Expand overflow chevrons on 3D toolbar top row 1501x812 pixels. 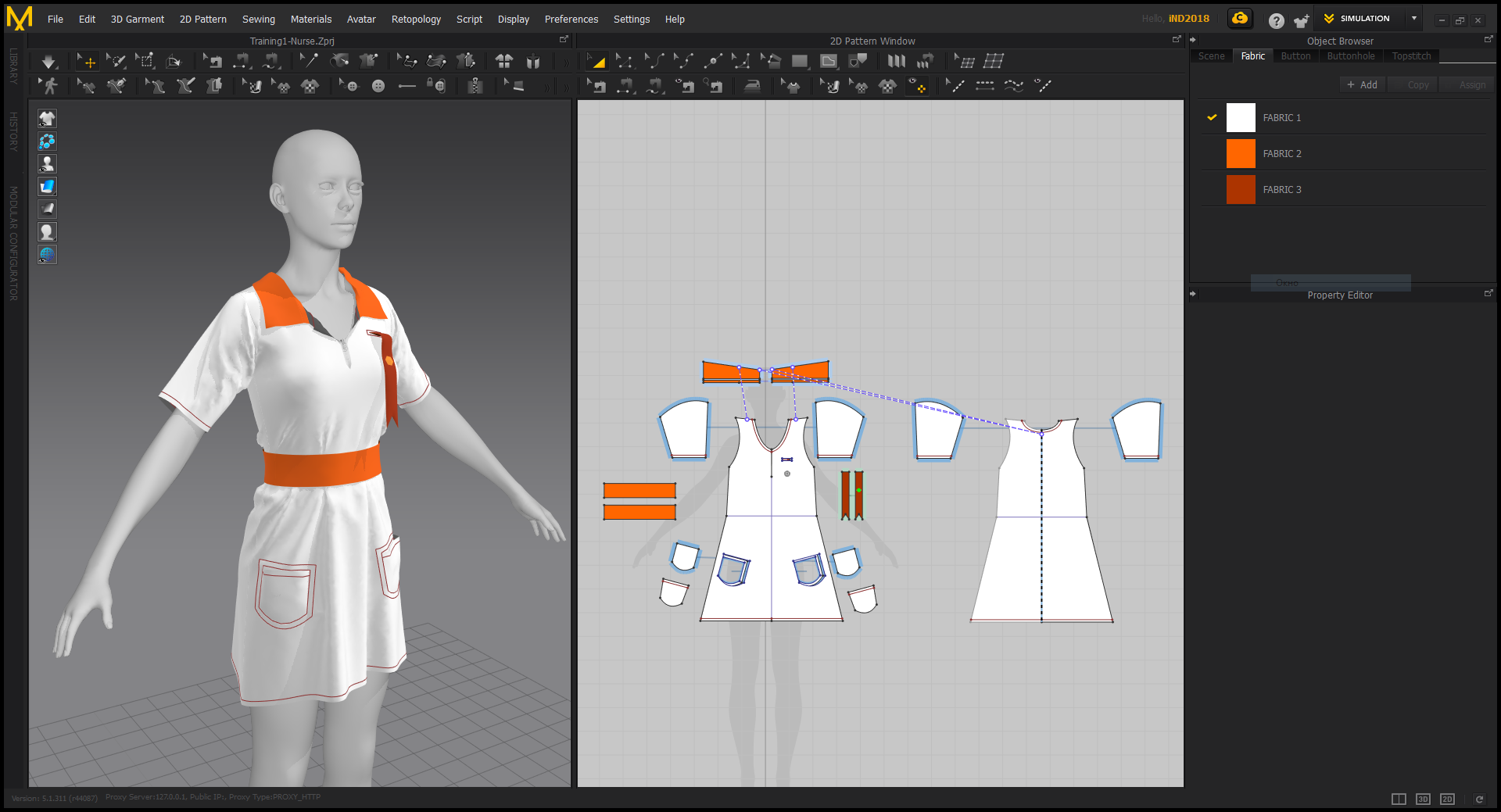tap(567, 63)
